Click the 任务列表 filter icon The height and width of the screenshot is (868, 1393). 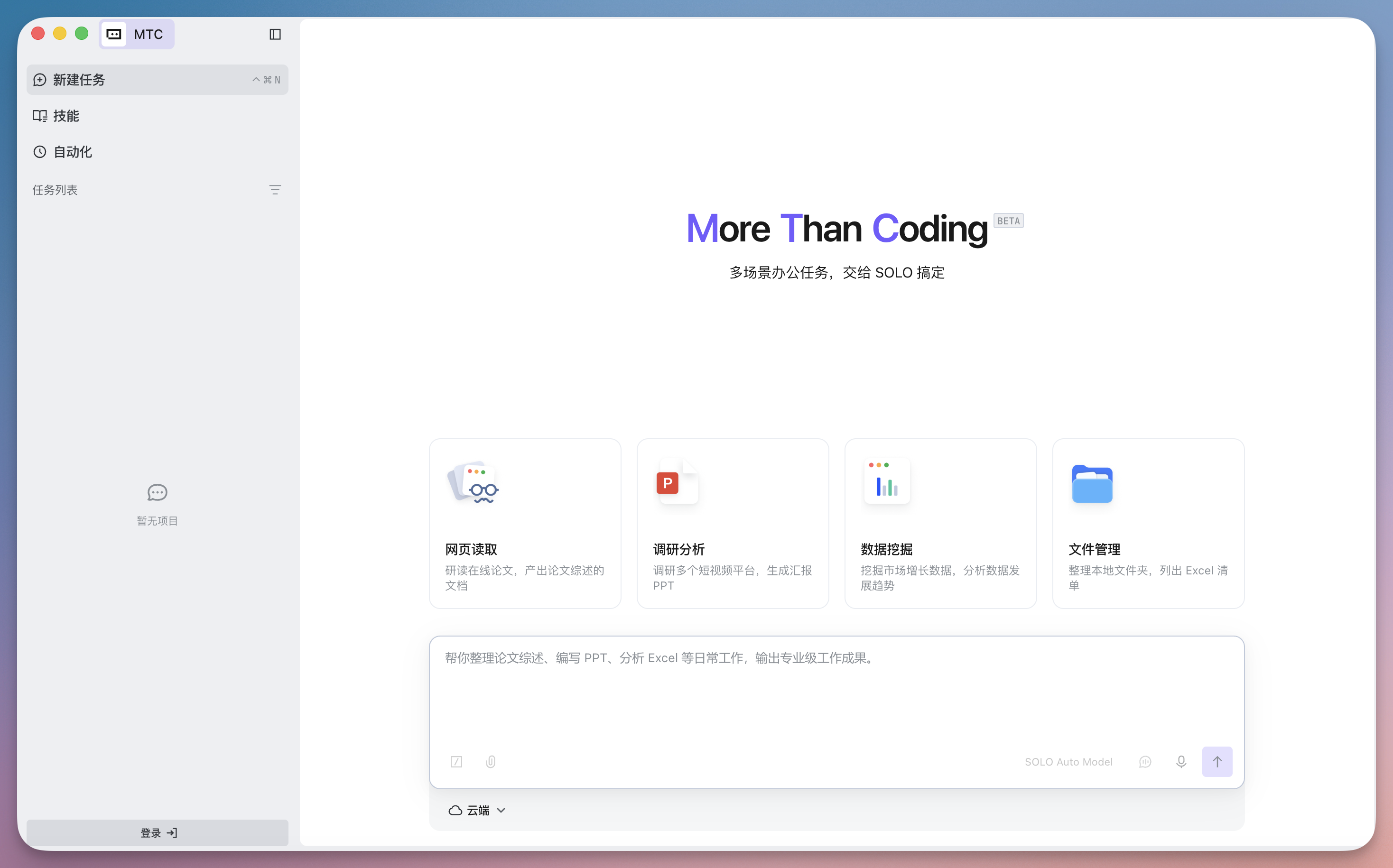tap(275, 190)
